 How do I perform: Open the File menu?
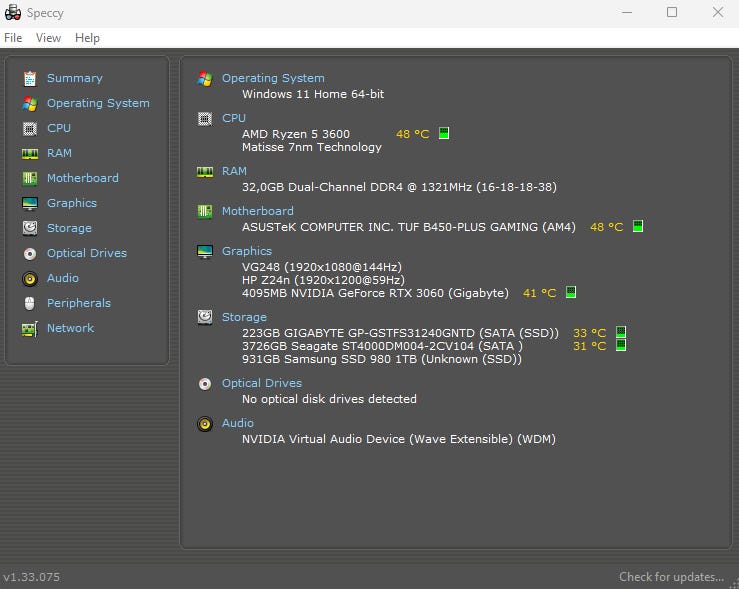(x=13, y=38)
